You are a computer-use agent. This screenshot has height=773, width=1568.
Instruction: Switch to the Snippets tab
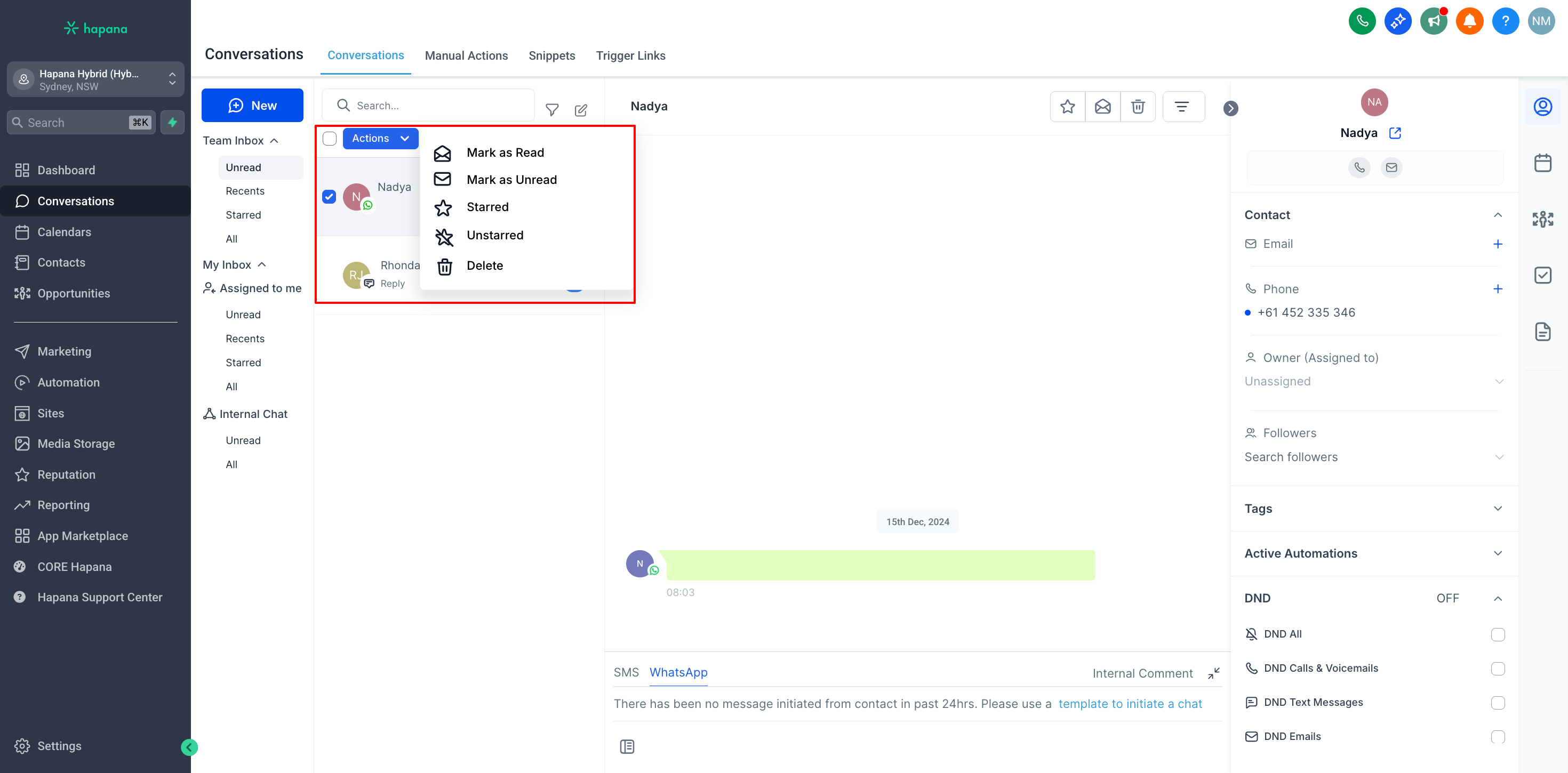pyautogui.click(x=551, y=55)
